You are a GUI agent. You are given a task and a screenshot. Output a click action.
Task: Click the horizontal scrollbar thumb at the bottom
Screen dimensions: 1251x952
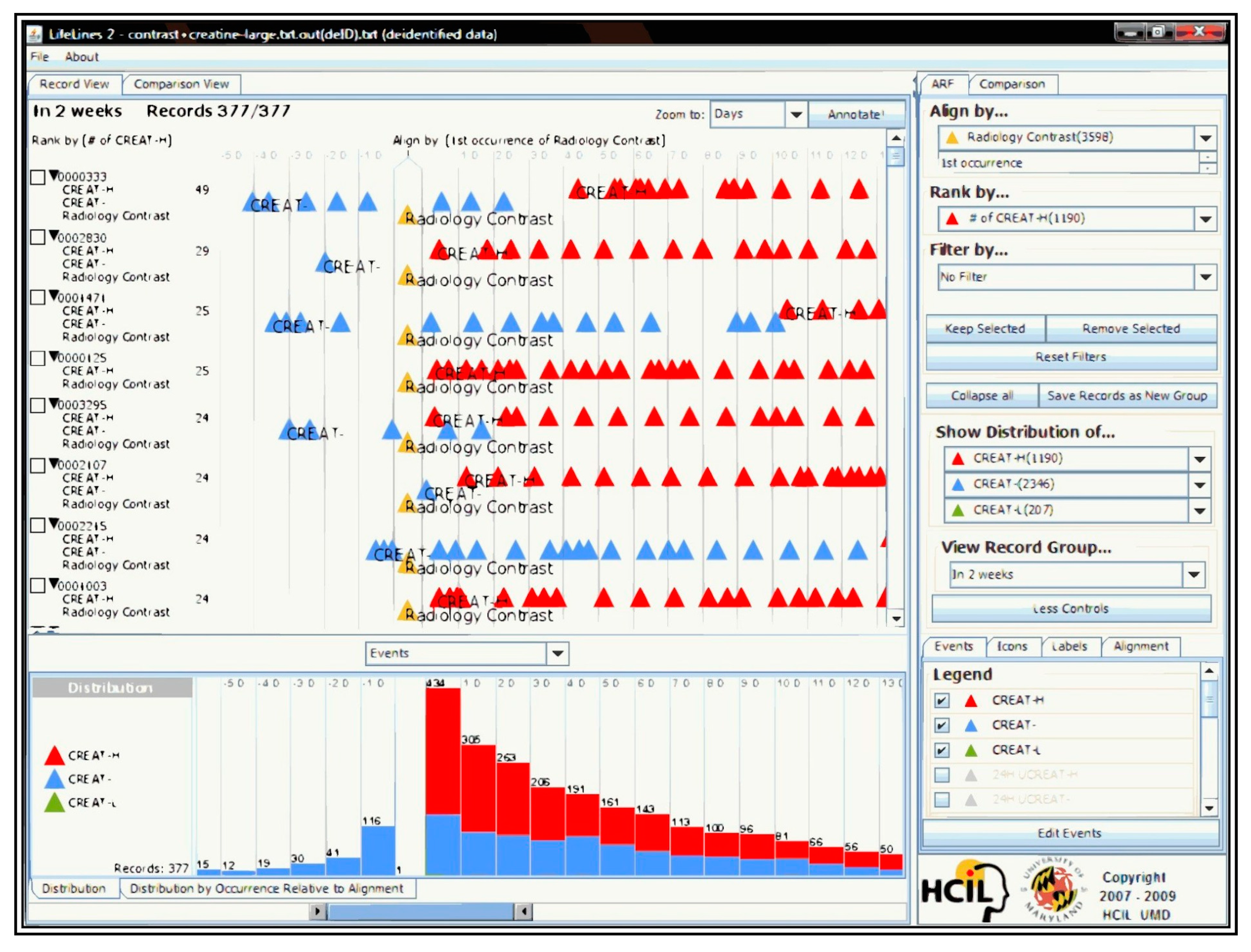point(421,912)
